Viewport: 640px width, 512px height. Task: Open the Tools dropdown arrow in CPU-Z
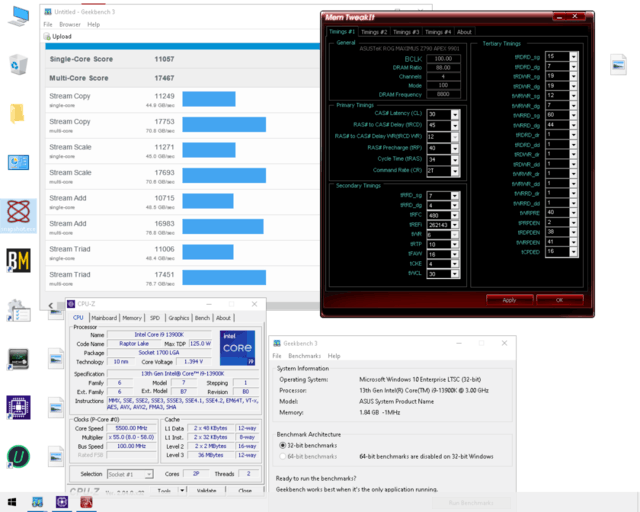[x=182, y=490]
